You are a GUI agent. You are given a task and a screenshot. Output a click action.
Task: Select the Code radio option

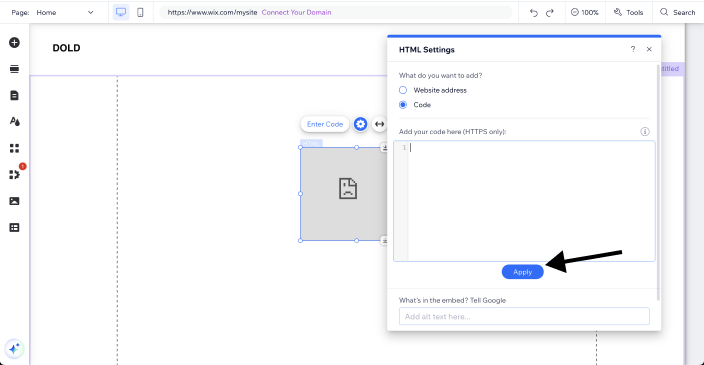click(x=403, y=105)
